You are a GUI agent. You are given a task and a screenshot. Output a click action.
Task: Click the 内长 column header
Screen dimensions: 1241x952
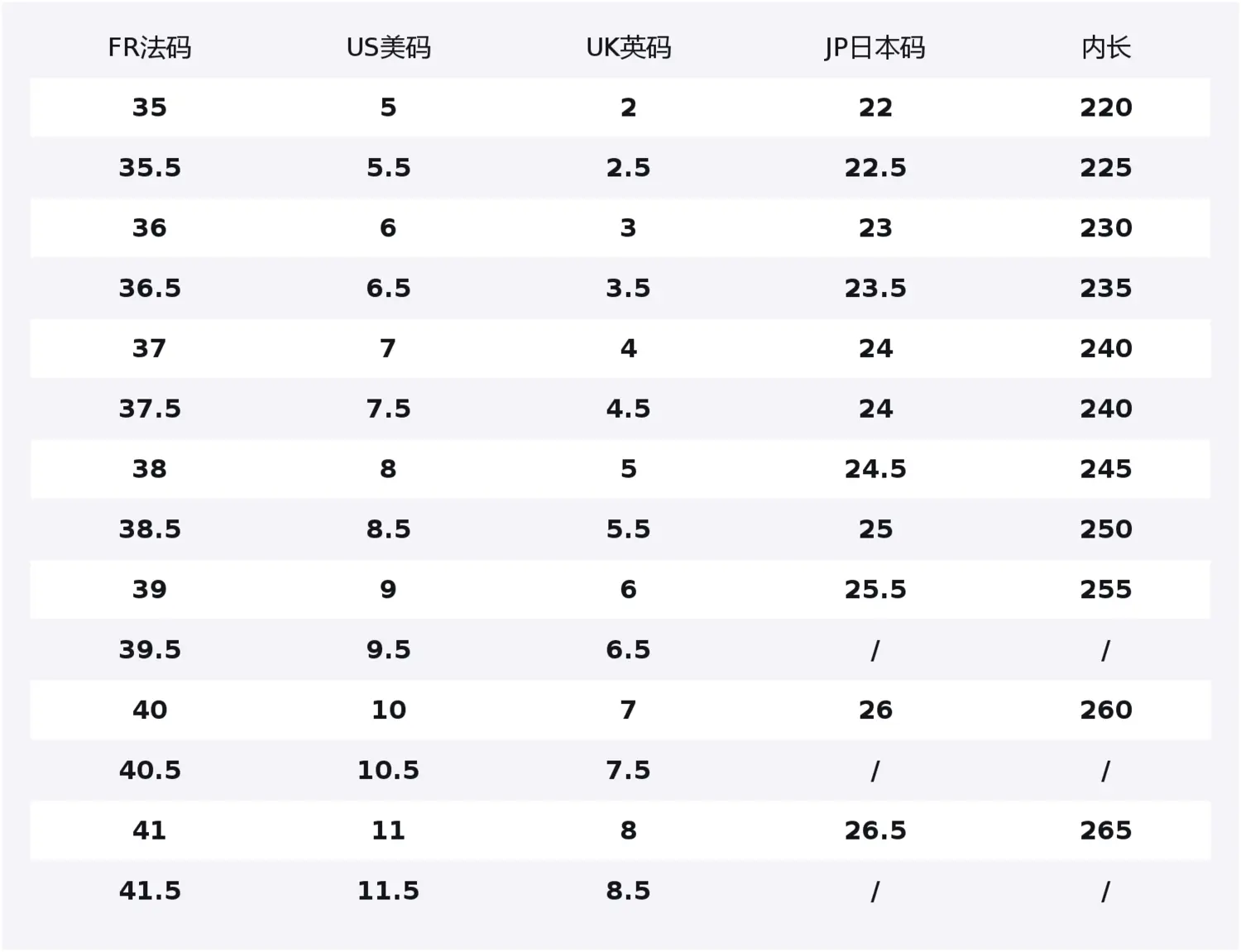[x=1106, y=48]
